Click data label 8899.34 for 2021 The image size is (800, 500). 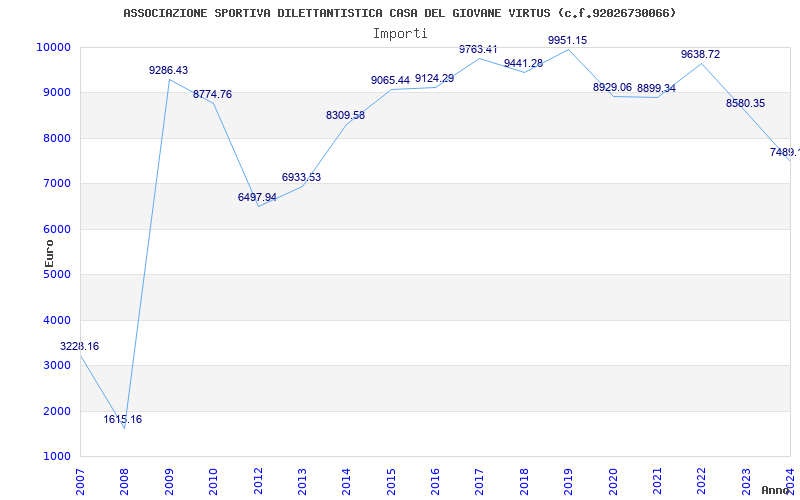pos(656,89)
